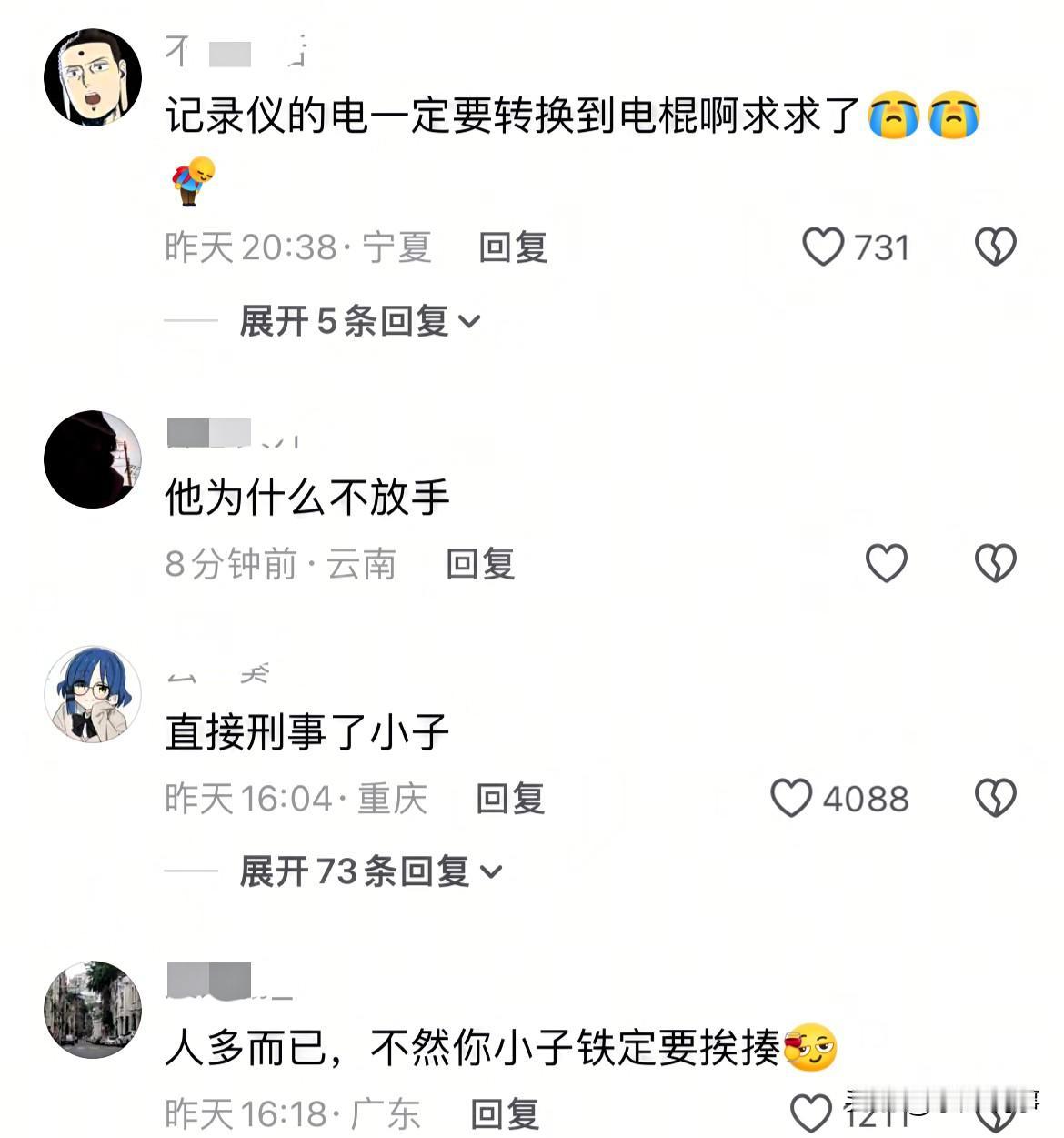The height and width of the screenshot is (1138, 1064).
Task: Reply to the 宁夏 comment via 回复
Action: pos(513,247)
